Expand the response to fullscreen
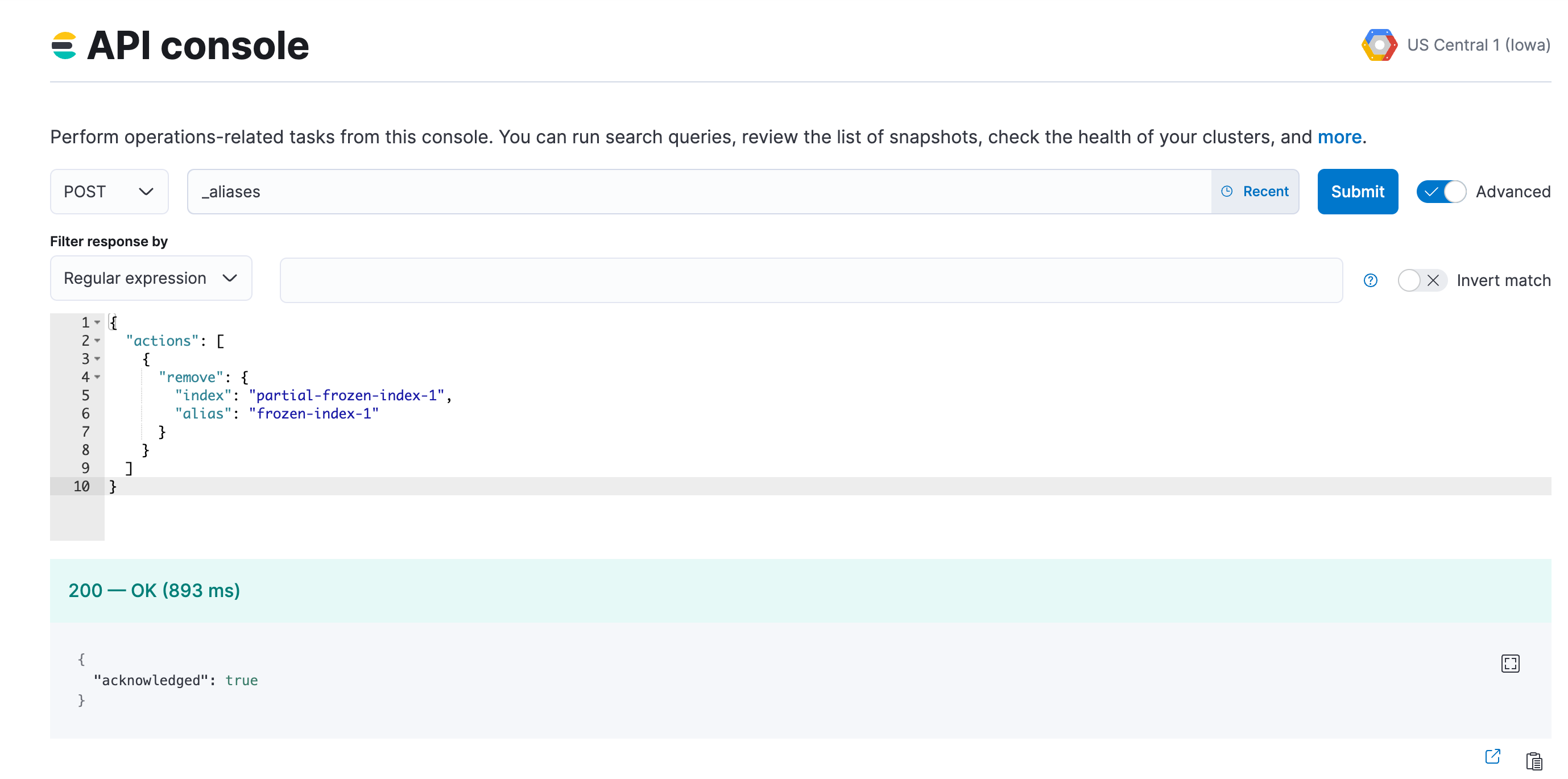Viewport: 1568px width, 779px height. click(1510, 664)
